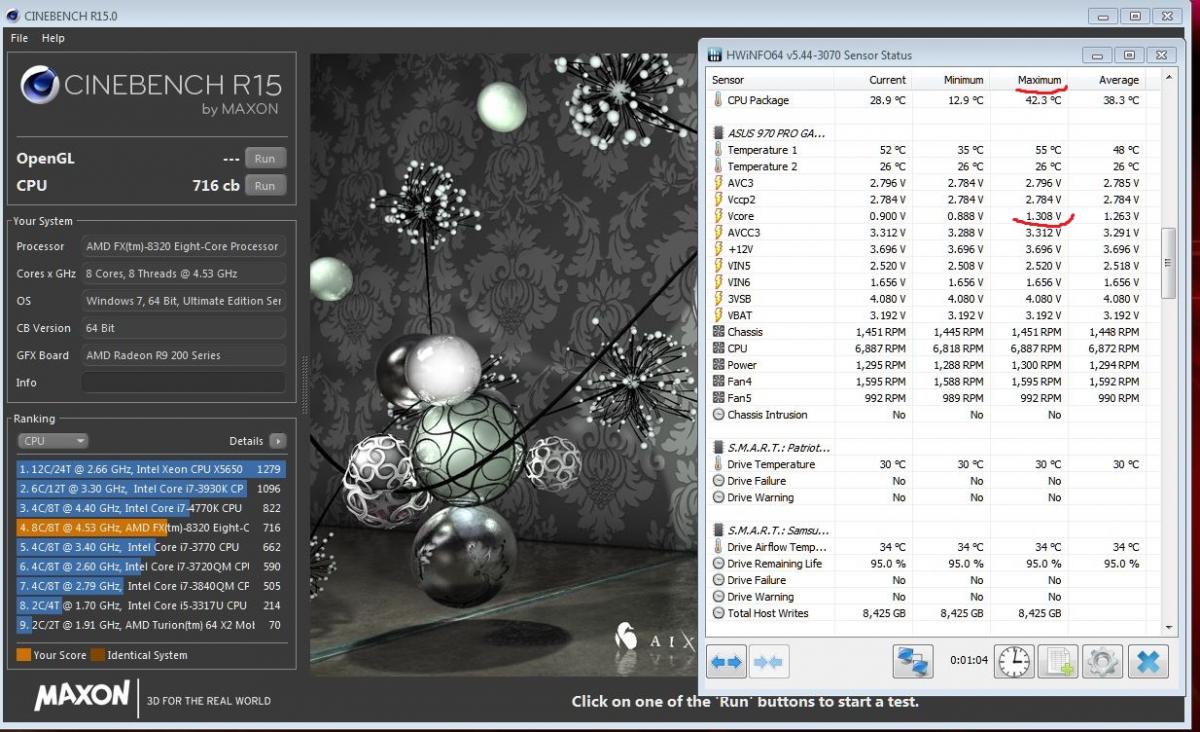The image size is (1200, 732).
Task: Click the VBAT voltage row
Action: point(927,316)
